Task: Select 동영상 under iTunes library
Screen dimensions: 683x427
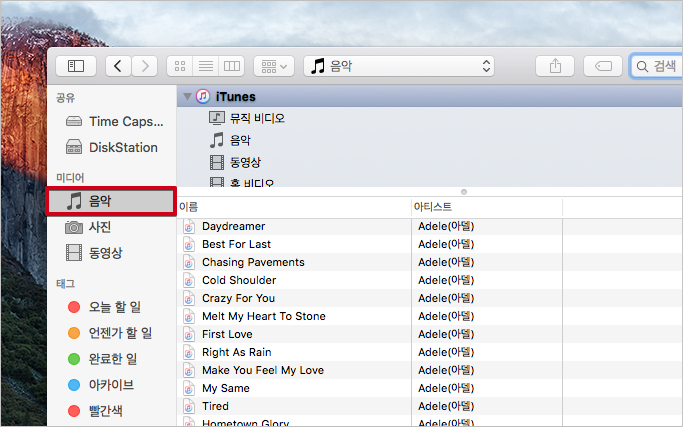Action: [235, 163]
